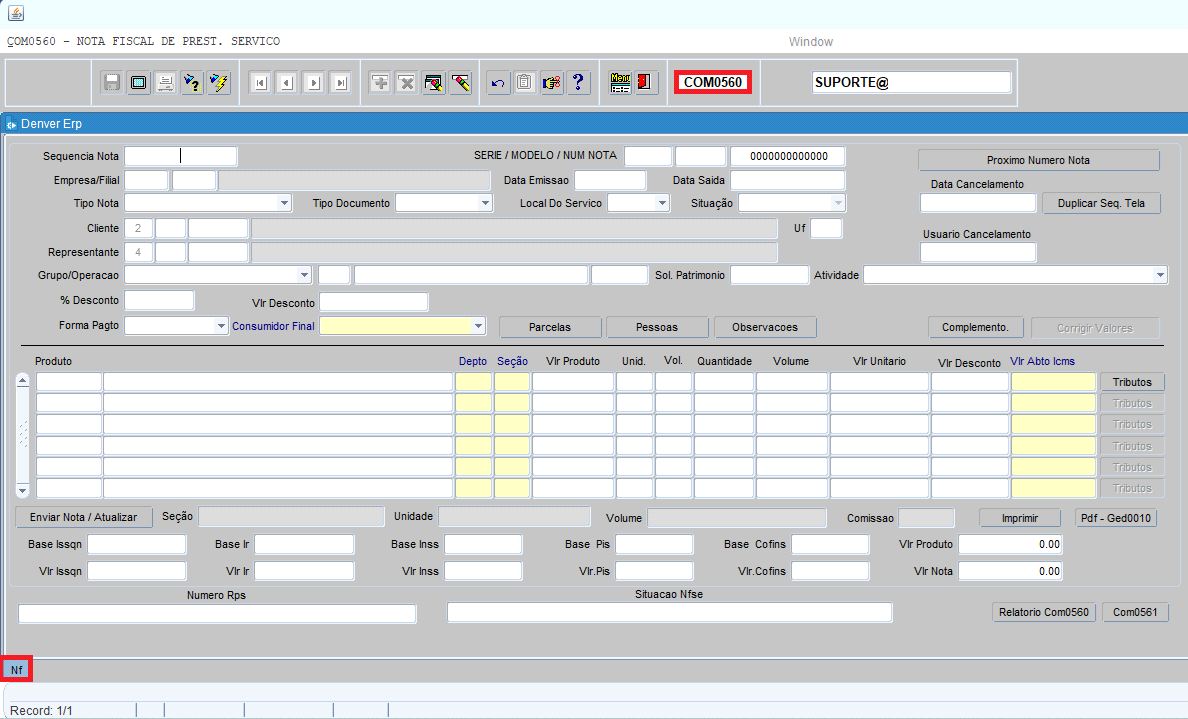Click the Delete Record X icon
The height and width of the screenshot is (719, 1188).
click(x=407, y=82)
